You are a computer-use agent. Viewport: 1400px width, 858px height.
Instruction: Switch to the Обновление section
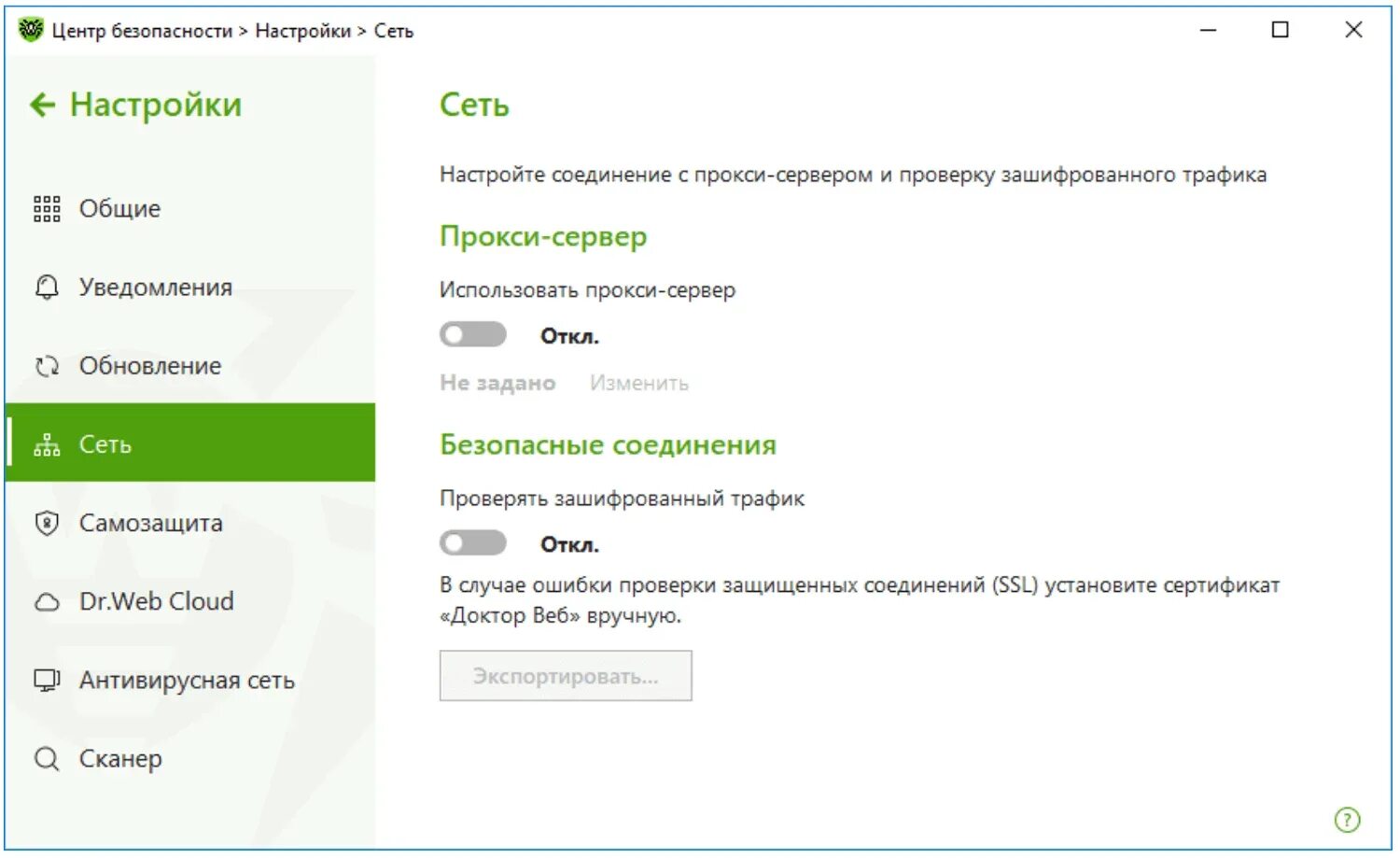190,366
